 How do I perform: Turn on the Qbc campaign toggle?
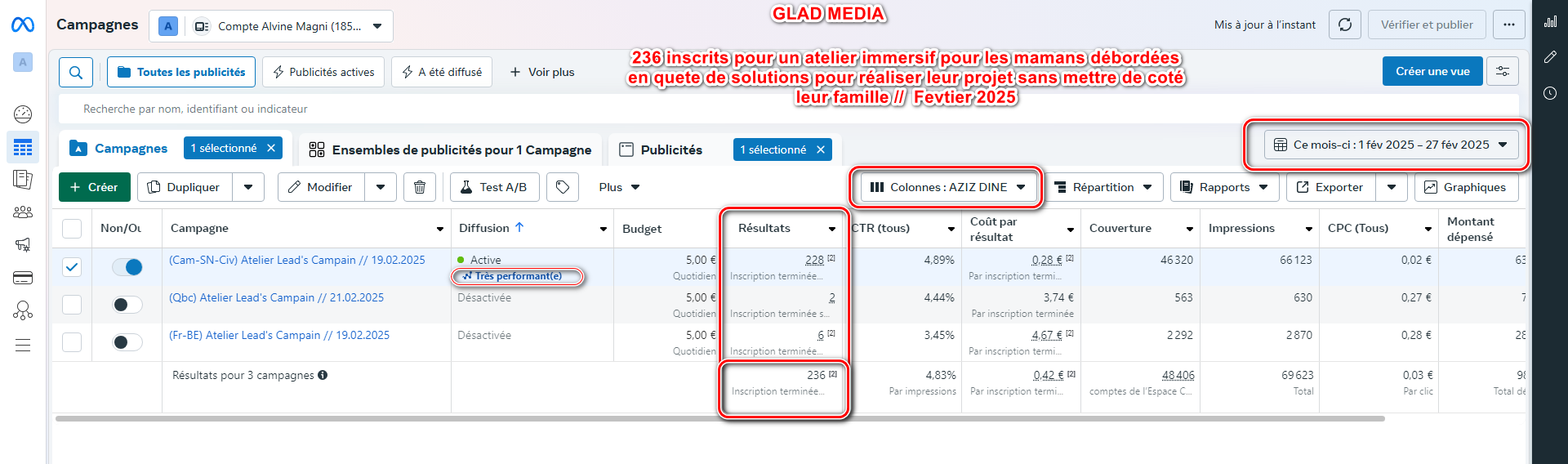coord(127,304)
